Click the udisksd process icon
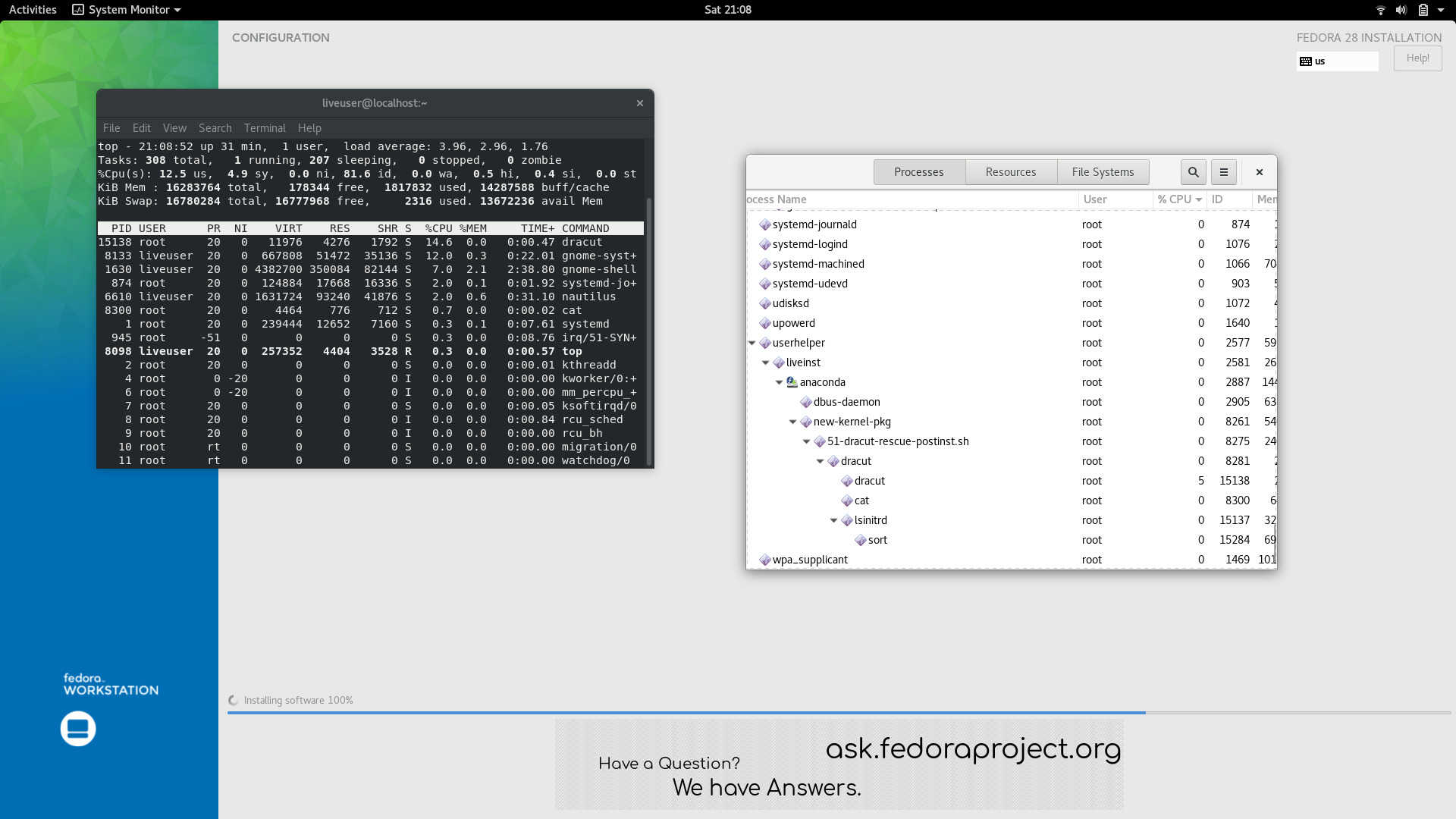The height and width of the screenshot is (819, 1456). [x=764, y=303]
